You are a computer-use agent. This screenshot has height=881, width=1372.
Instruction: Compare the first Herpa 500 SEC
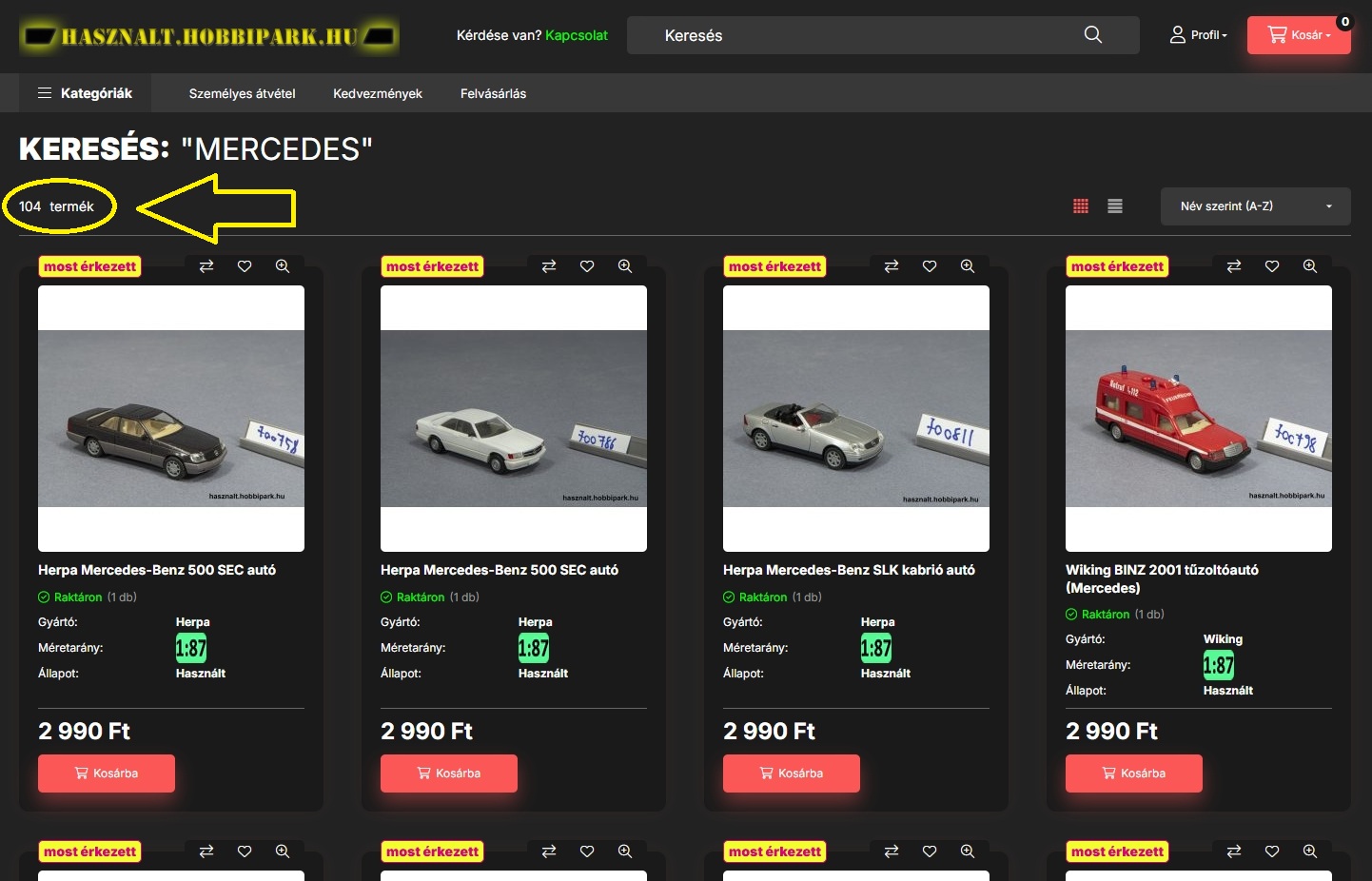click(206, 266)
